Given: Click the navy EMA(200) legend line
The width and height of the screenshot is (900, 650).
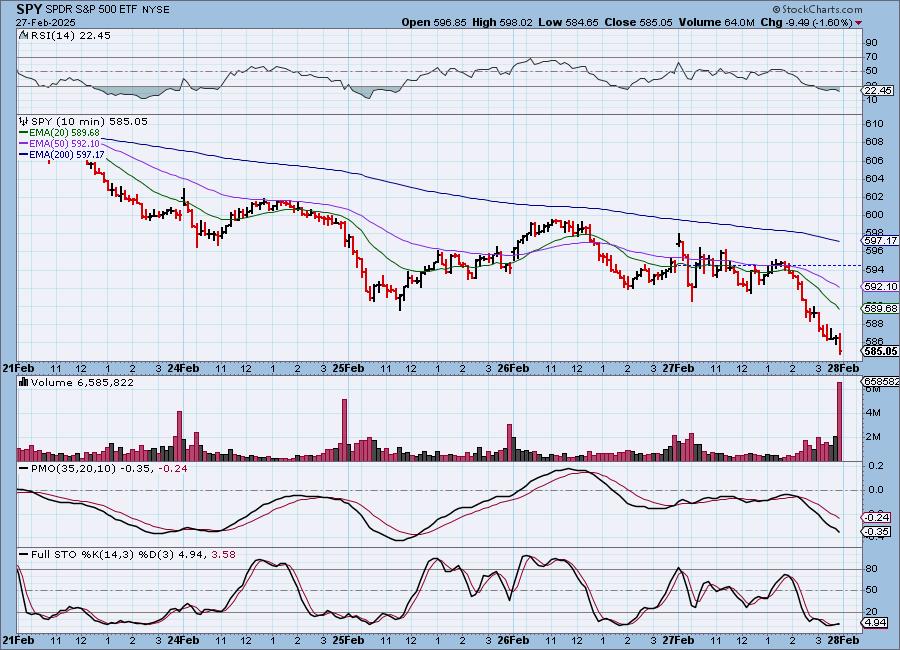Looking at the screenshot, I should [24, 155].
